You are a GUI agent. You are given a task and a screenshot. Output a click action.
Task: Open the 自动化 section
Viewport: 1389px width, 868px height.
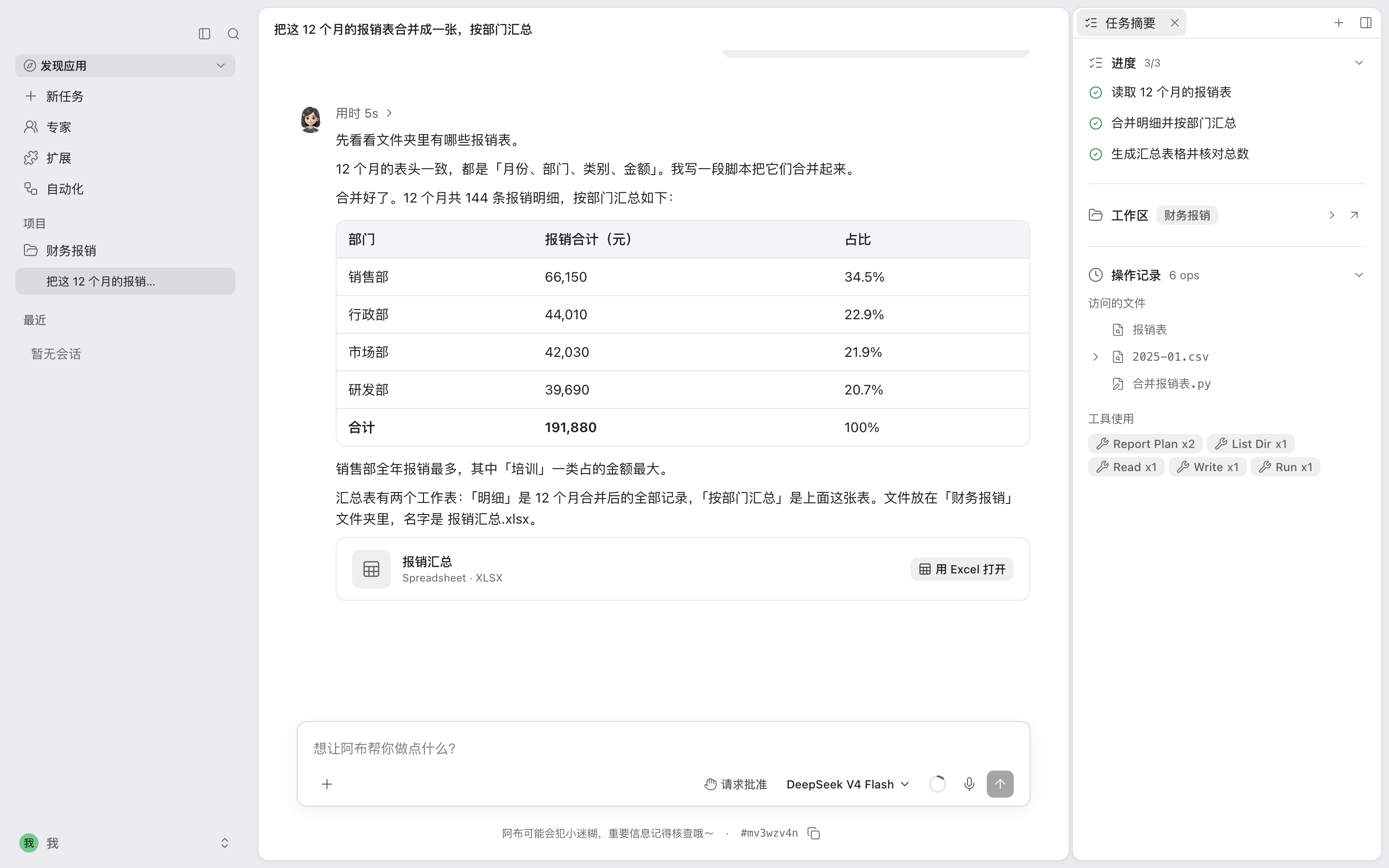click(125, 189)
